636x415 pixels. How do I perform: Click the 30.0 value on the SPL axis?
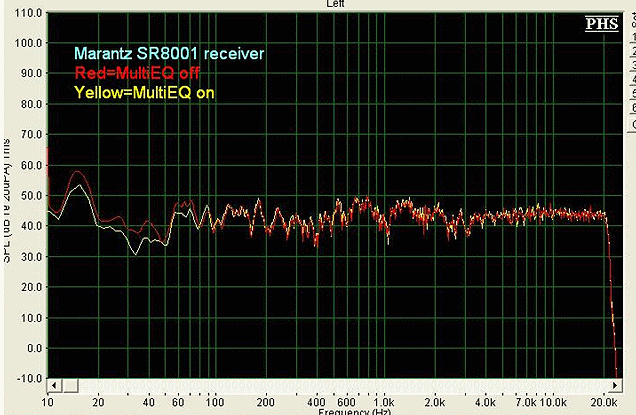[31, 257]
